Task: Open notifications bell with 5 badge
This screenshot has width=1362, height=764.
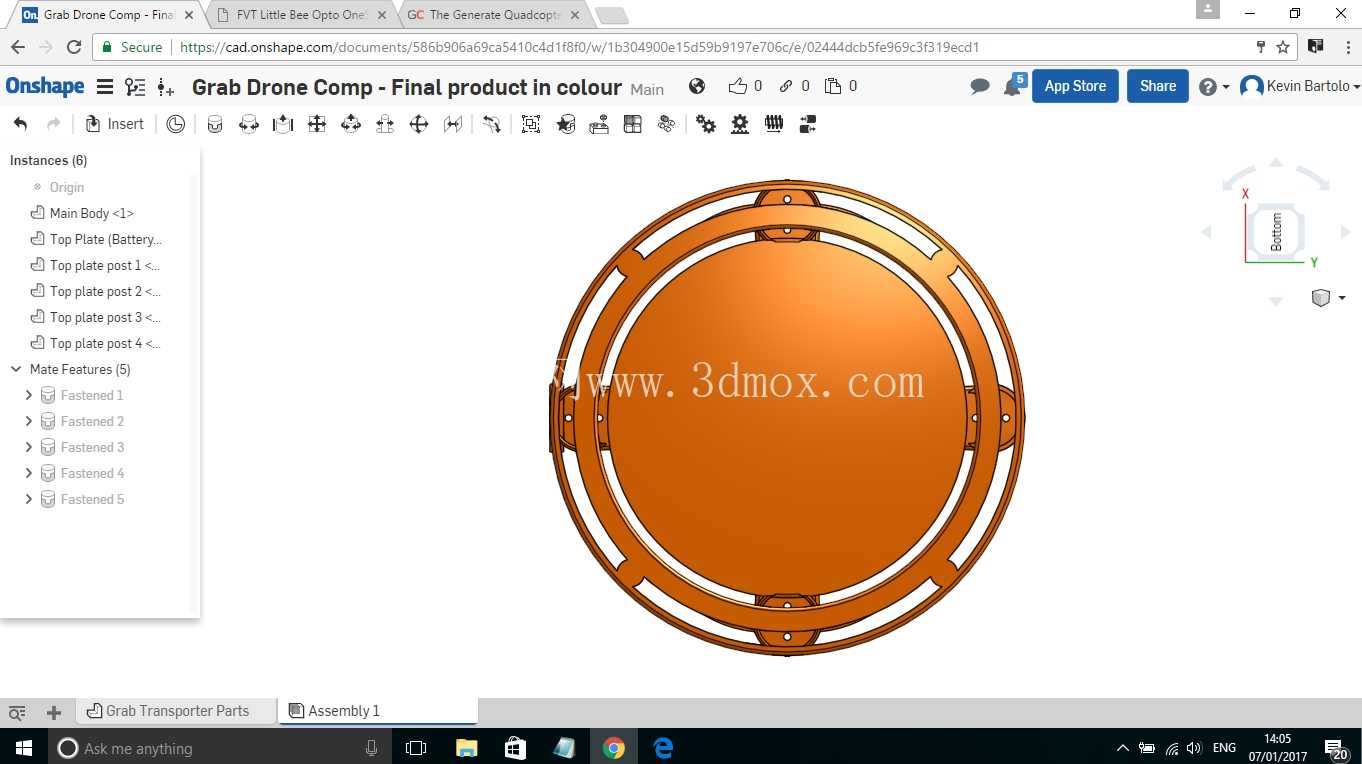Action: pyautogui.click(x=1014, y=86)
